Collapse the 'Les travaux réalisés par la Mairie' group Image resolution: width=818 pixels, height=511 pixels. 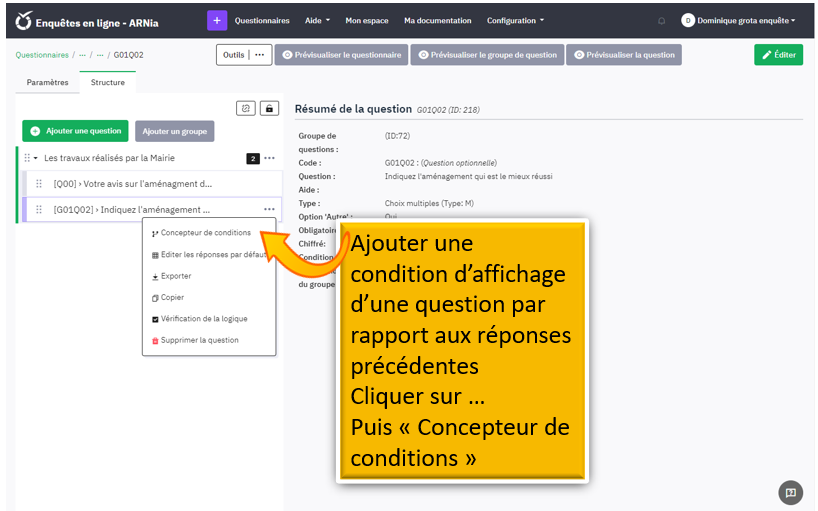[36, 158]
